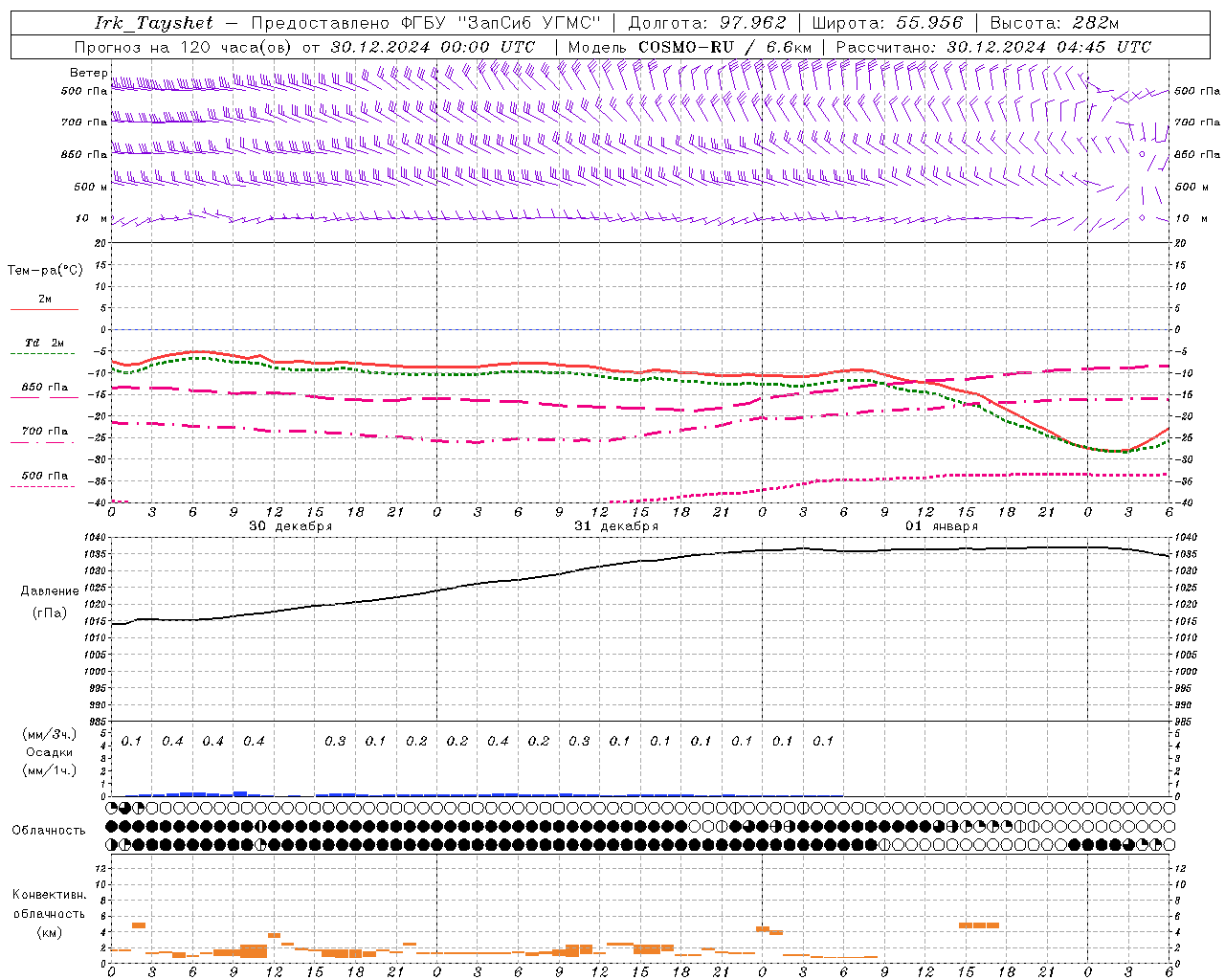The height and width of the screenshot is (980, 1225).
Task: Click the first cloud symbol in top cloudiness row
Action: (x=112, y=808)
